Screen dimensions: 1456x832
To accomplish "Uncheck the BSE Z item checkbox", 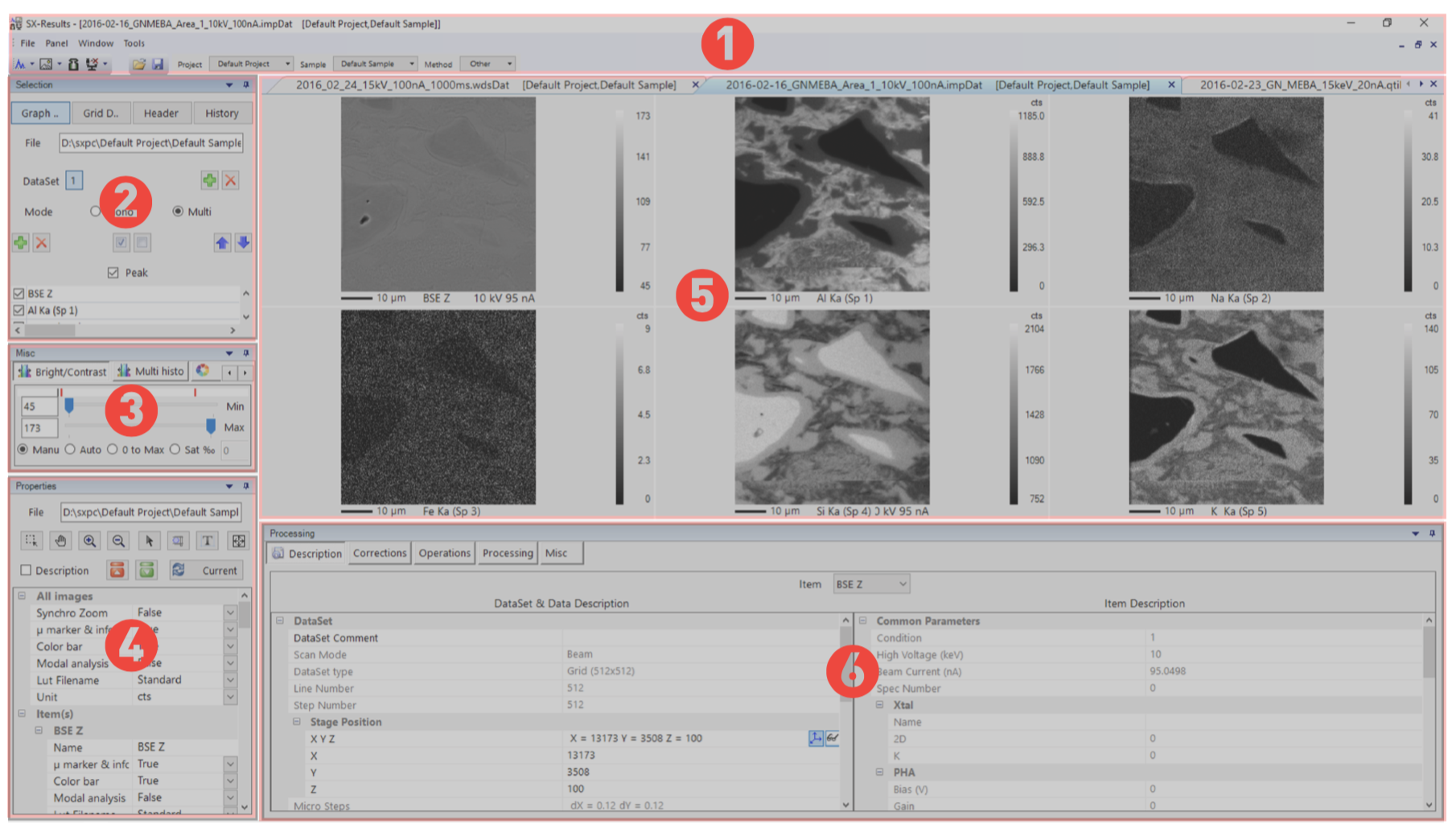I will tap(19, 294).
